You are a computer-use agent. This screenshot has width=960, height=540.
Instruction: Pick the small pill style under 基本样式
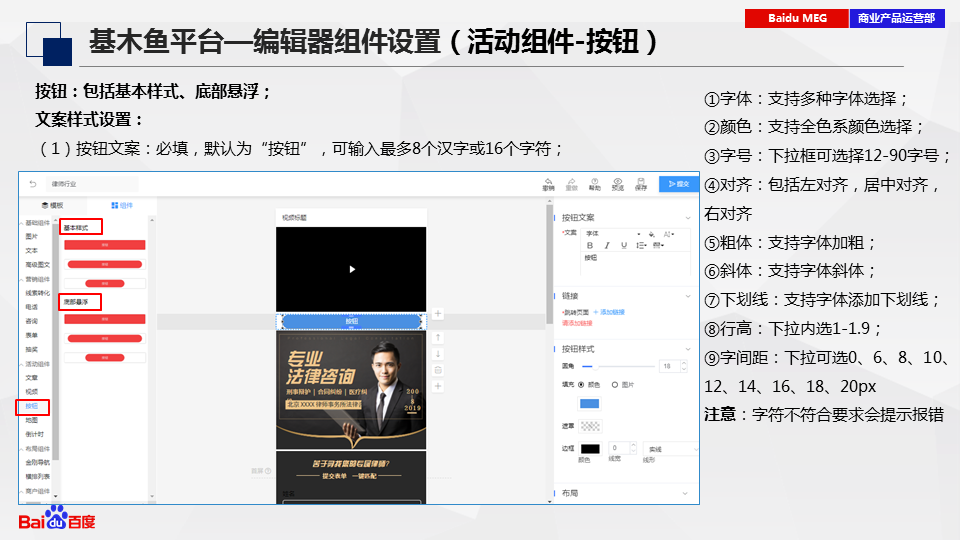[105, 283]
